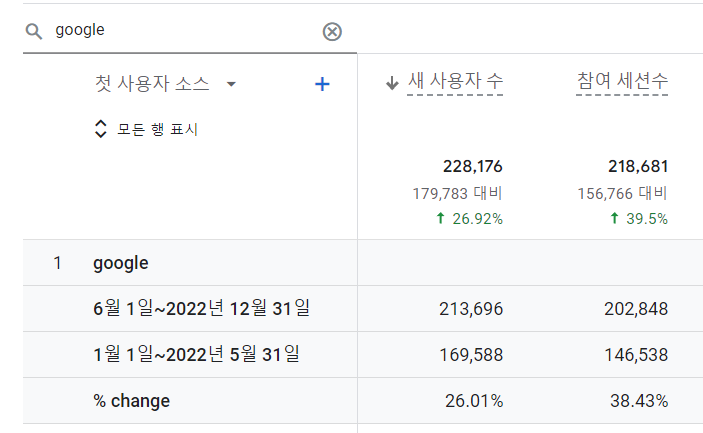
Task: Clear the google search text
Action: (332, 32)
